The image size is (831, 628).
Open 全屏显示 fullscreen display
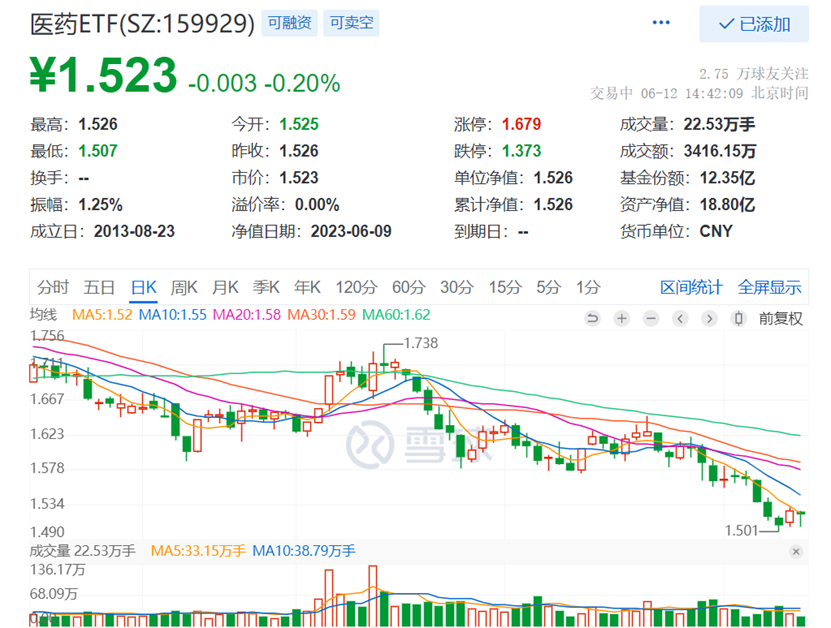click(770, 287)
